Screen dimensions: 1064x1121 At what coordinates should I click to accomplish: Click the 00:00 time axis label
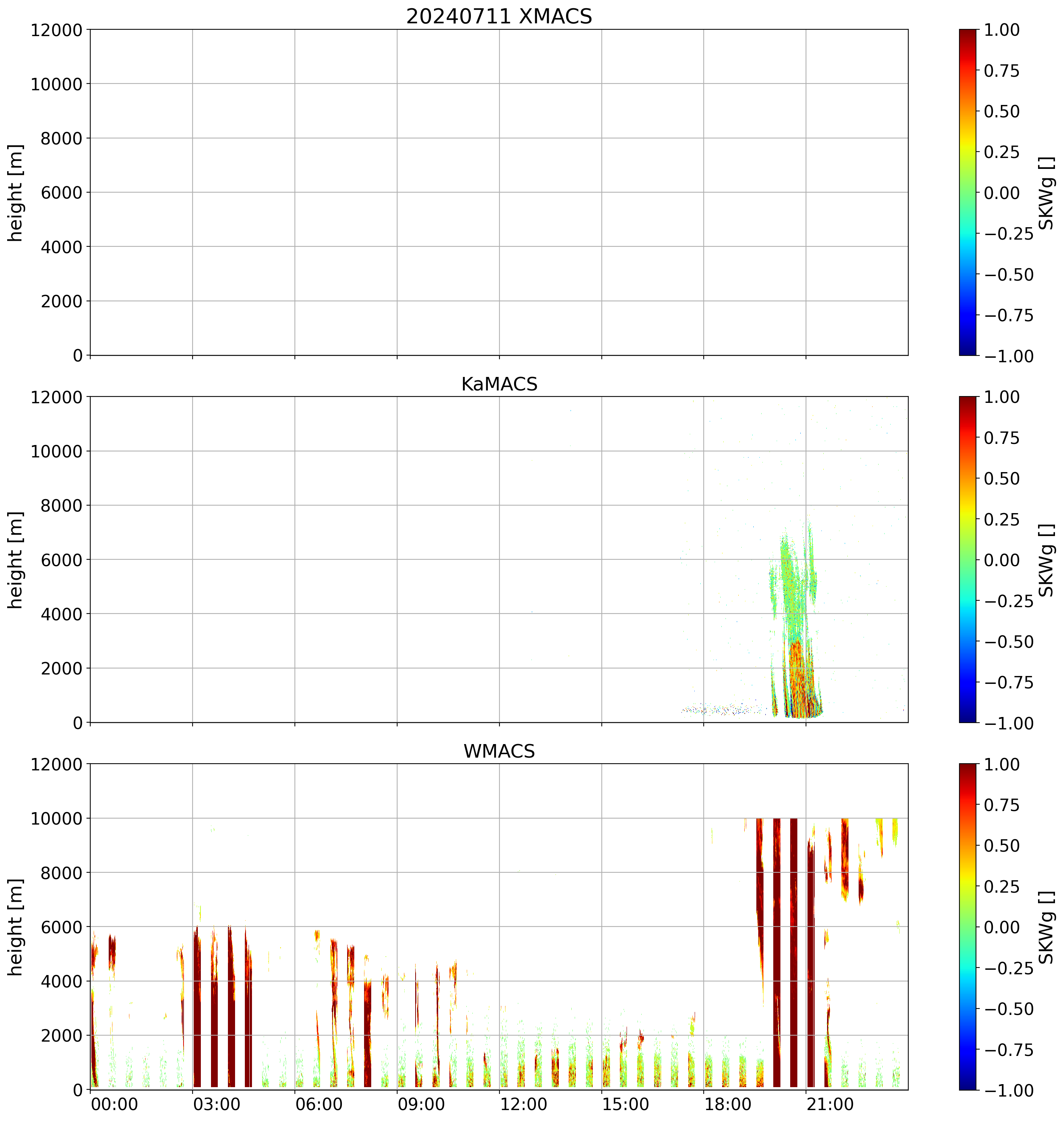point(115,1104)
